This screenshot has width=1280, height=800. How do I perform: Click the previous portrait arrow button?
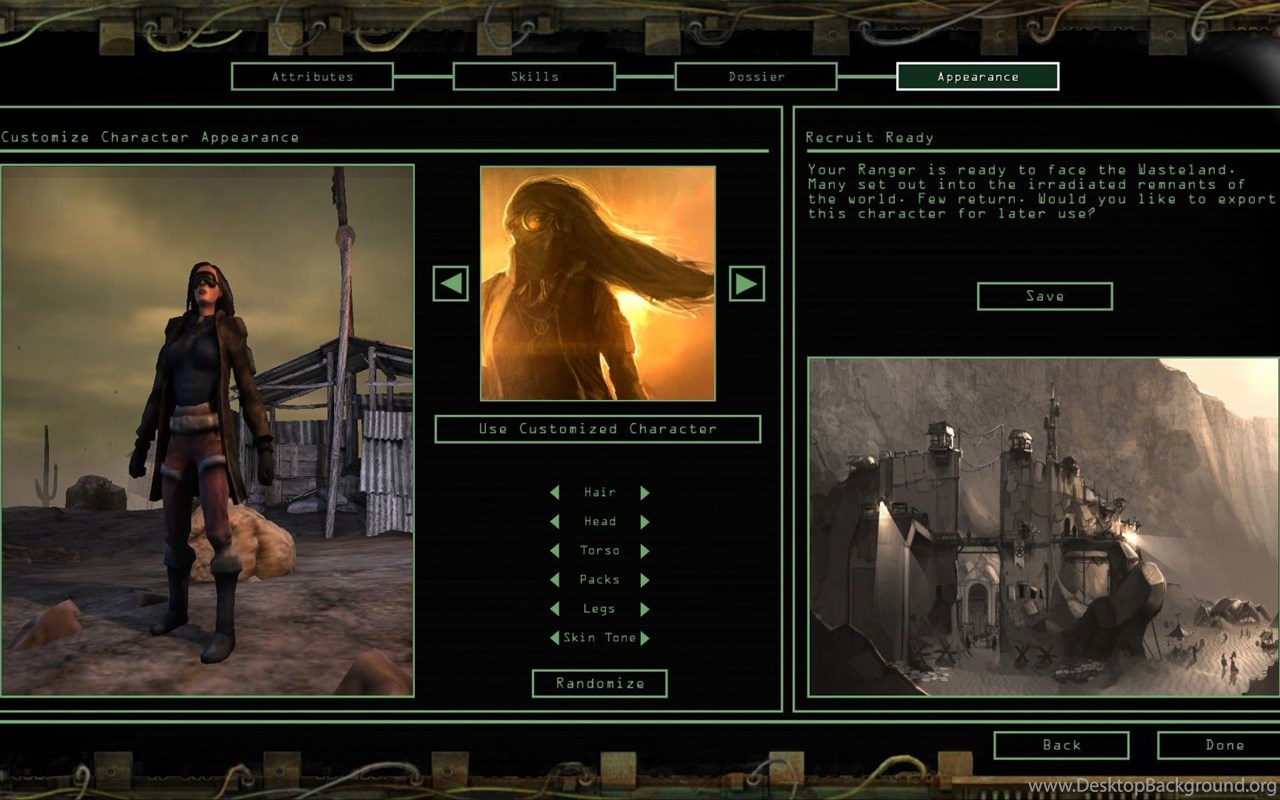click(450, 284)
